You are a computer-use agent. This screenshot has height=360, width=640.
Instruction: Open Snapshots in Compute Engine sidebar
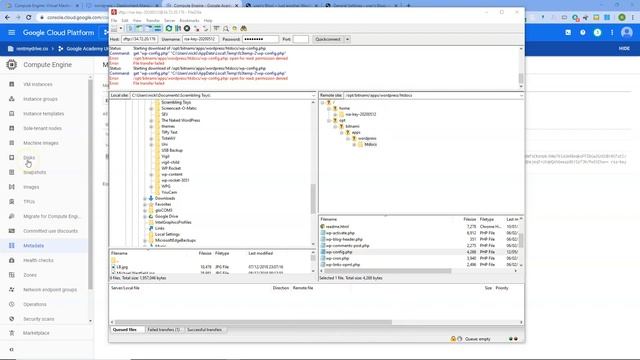pos(35,172)
